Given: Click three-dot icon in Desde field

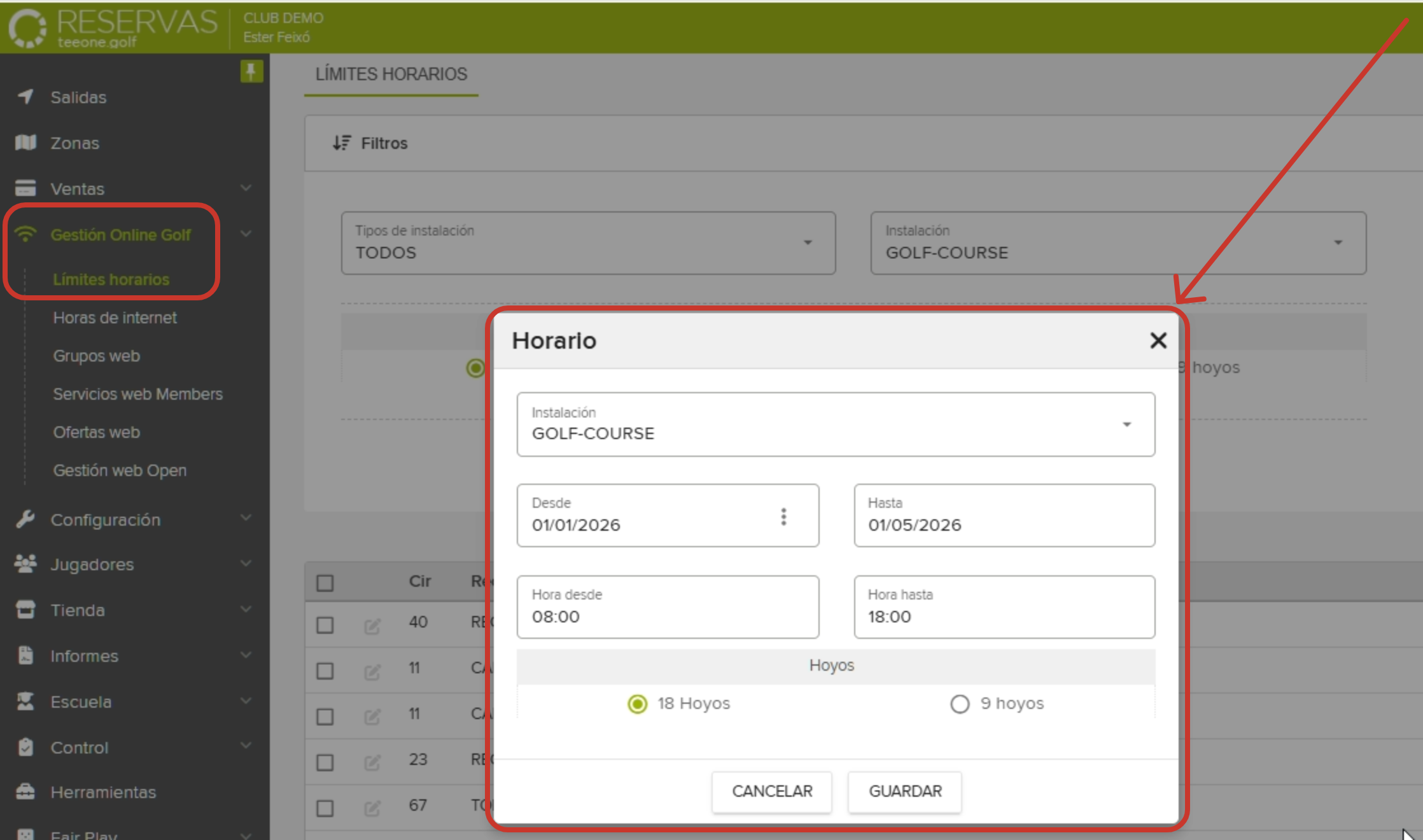Looking at the screenshot, I should click(x=783, y=516).
